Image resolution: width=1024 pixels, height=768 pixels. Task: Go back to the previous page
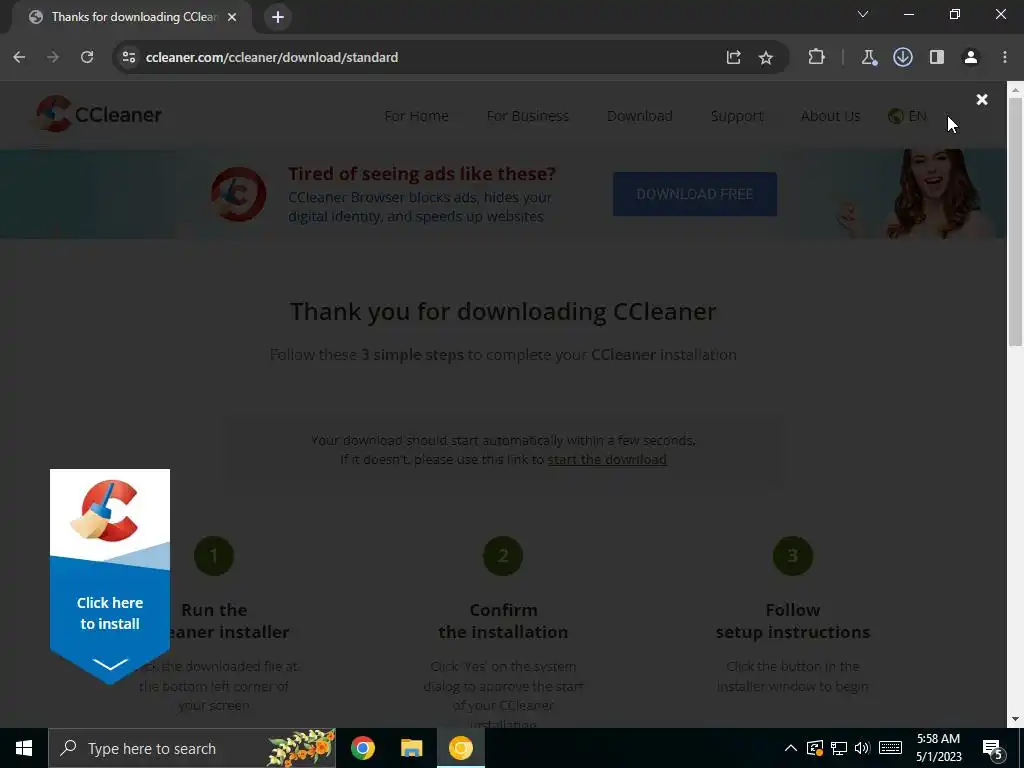pos(19,57)
